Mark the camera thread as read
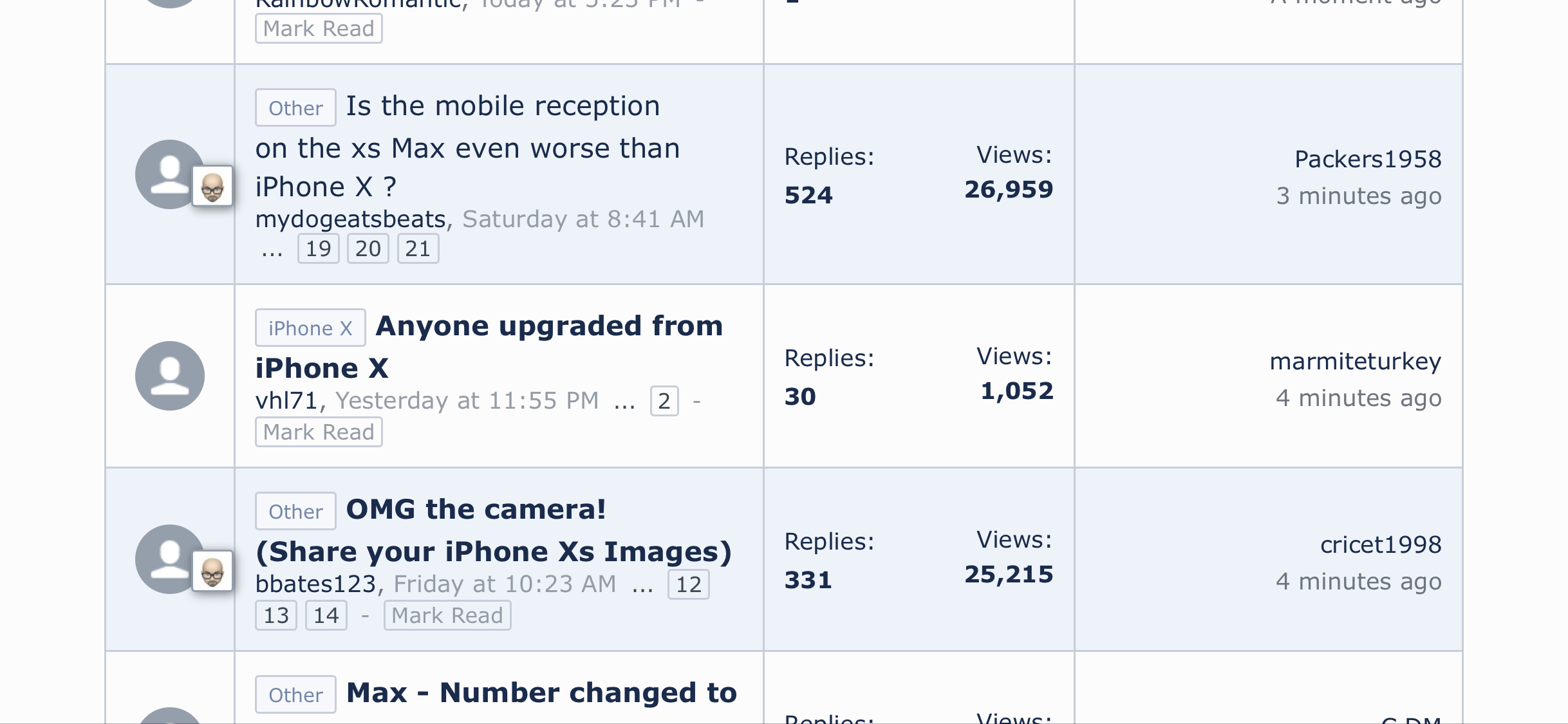 point(447,615)
